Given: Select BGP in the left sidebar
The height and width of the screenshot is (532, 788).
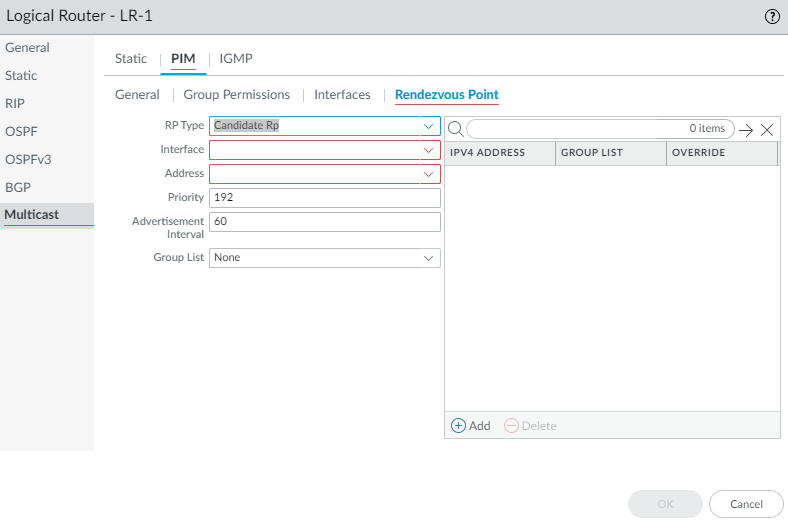Looking at the screenshot, I should coord(18,187).
